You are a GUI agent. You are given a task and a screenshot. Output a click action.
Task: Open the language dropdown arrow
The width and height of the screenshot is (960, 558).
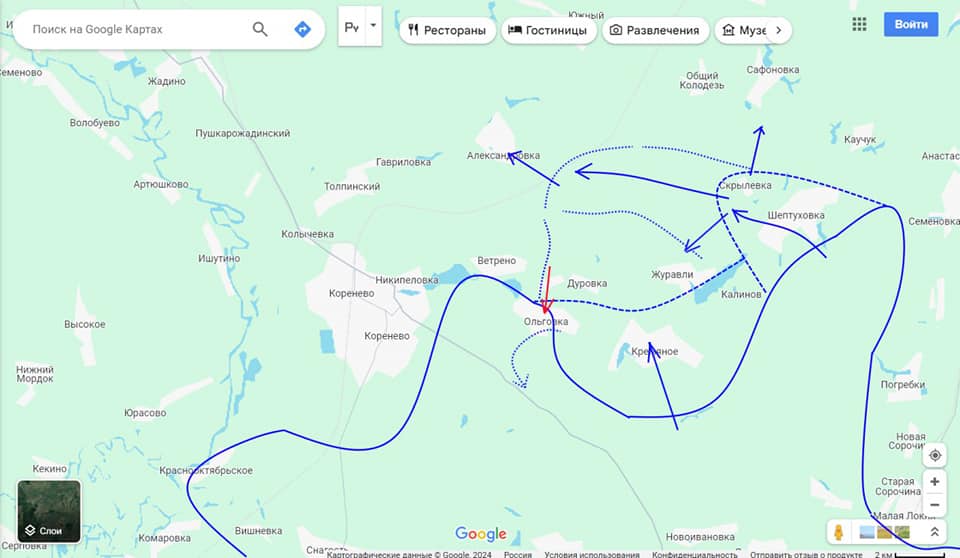pos(373,26)
